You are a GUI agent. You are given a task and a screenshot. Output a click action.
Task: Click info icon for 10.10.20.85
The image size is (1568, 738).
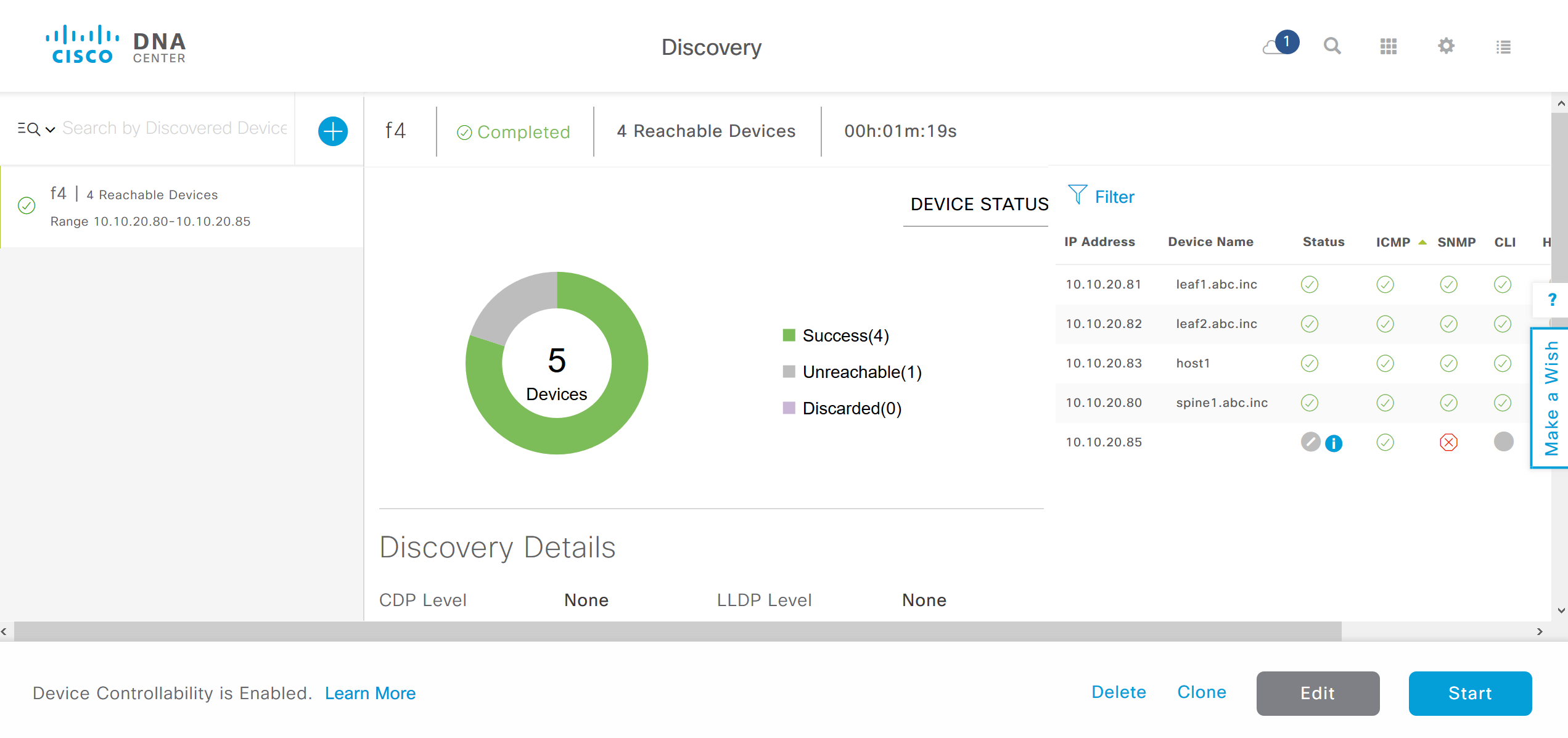(1333, 443)
